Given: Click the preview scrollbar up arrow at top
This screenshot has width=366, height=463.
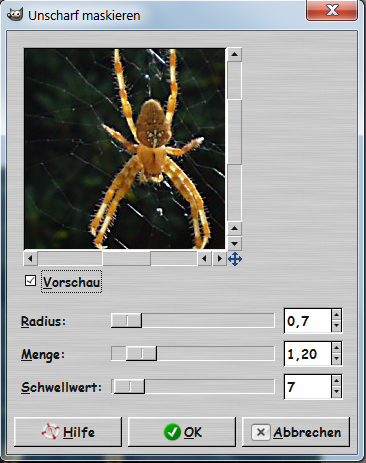Looking at the screenshot, I should [234, 54].
